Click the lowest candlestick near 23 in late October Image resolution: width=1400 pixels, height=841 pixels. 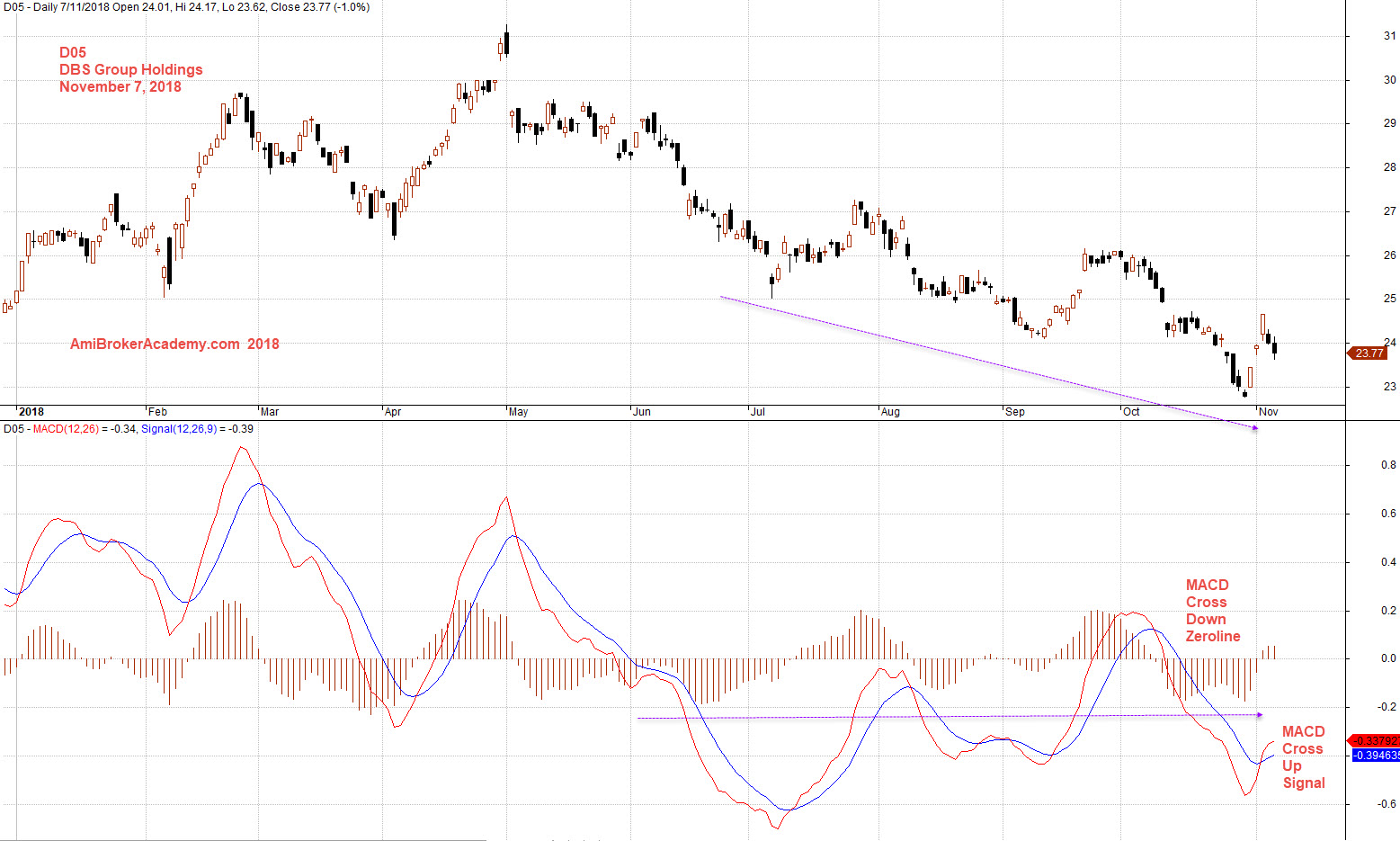1244,393
